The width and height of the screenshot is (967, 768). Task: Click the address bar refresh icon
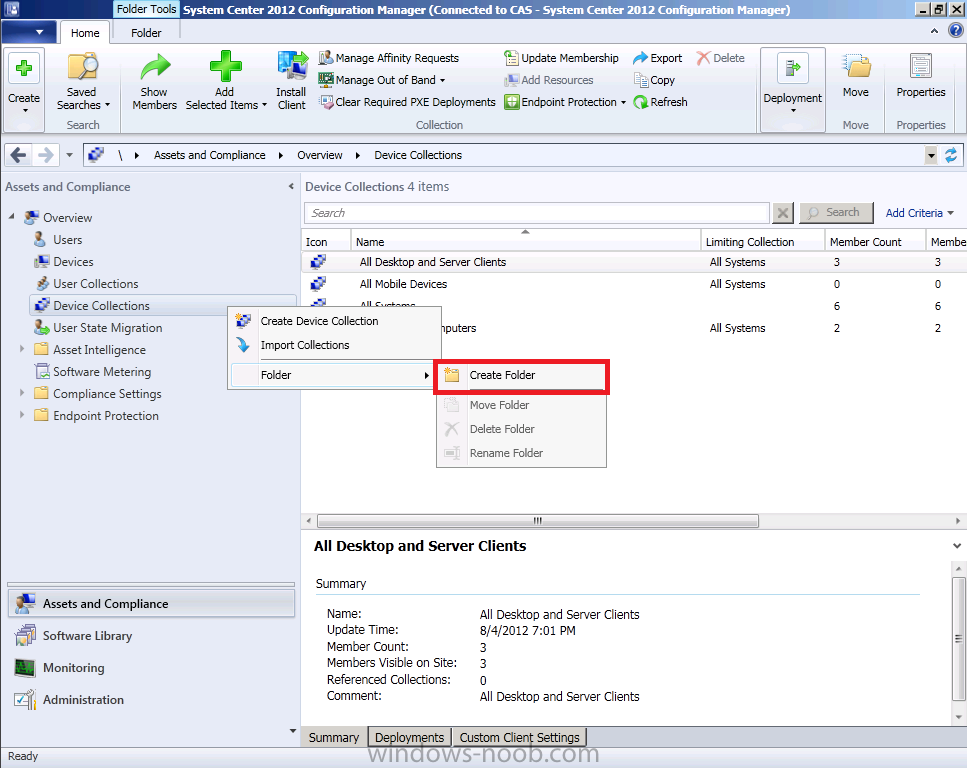point(951,155)
